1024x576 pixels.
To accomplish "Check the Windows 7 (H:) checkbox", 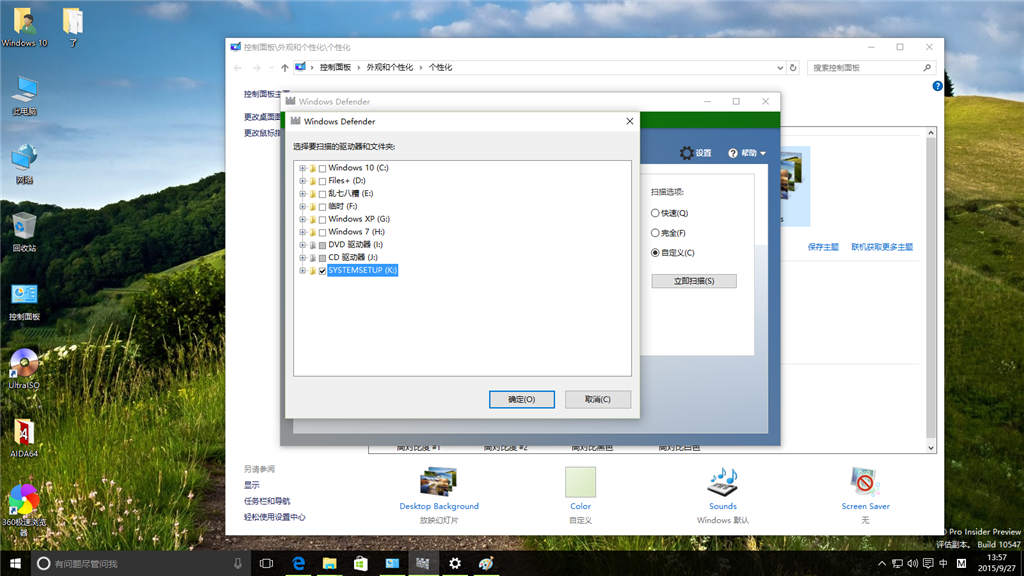I will pyautogui.click(x=322, y=232).
